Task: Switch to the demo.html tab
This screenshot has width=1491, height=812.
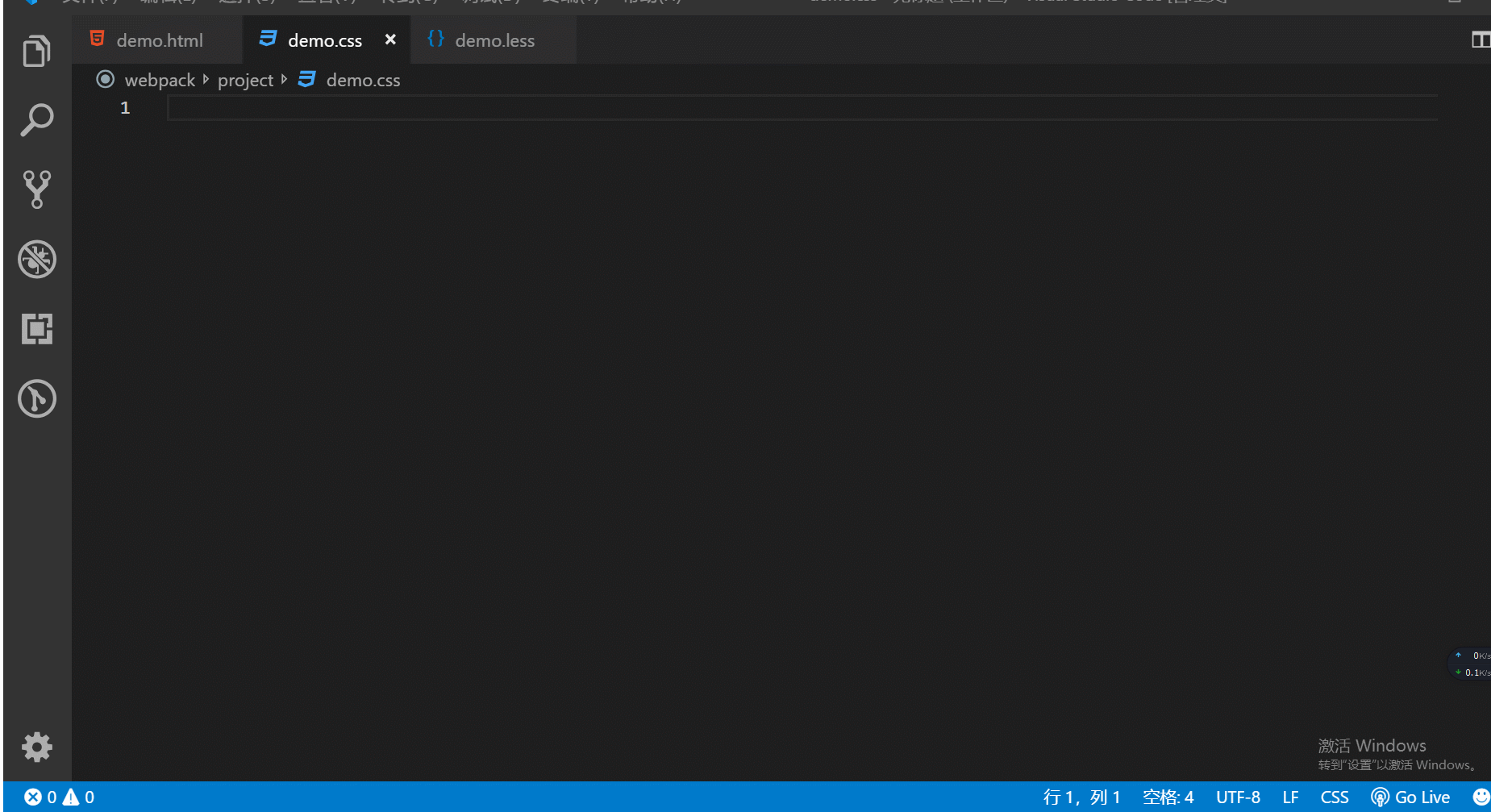Action: [x=159, y=40]
